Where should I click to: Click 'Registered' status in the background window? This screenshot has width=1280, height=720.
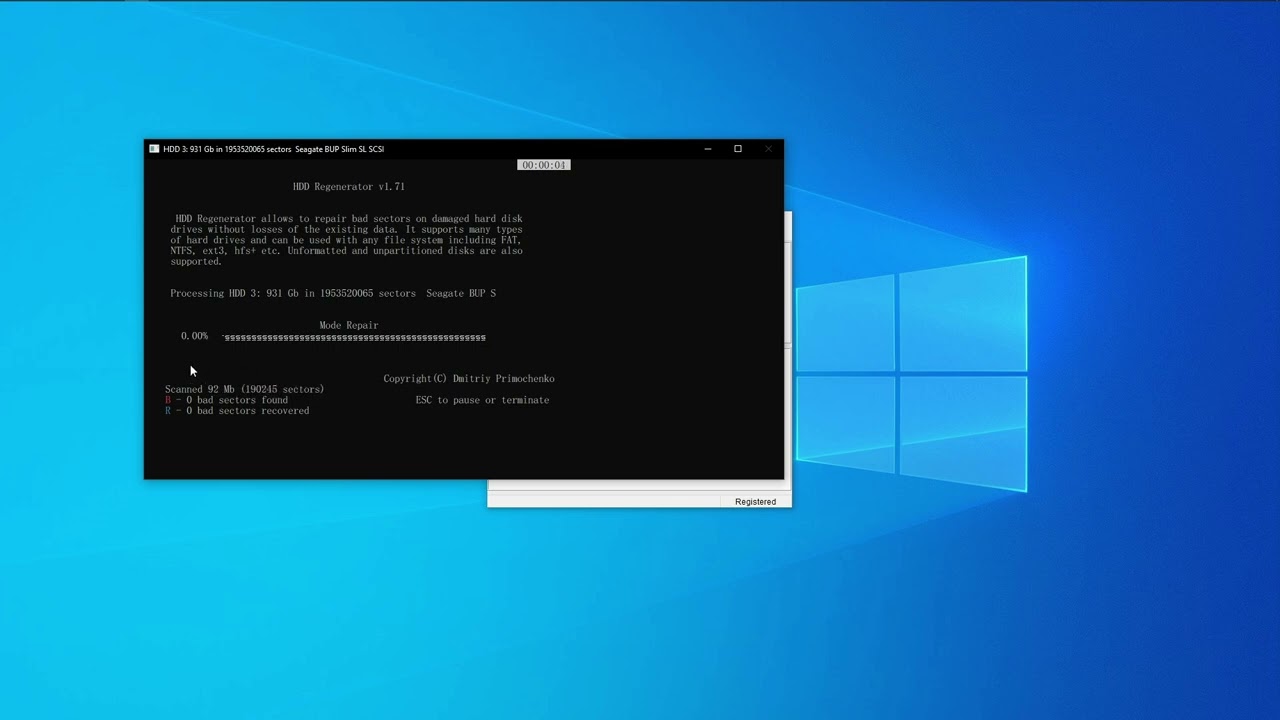(x=755, y=502)
